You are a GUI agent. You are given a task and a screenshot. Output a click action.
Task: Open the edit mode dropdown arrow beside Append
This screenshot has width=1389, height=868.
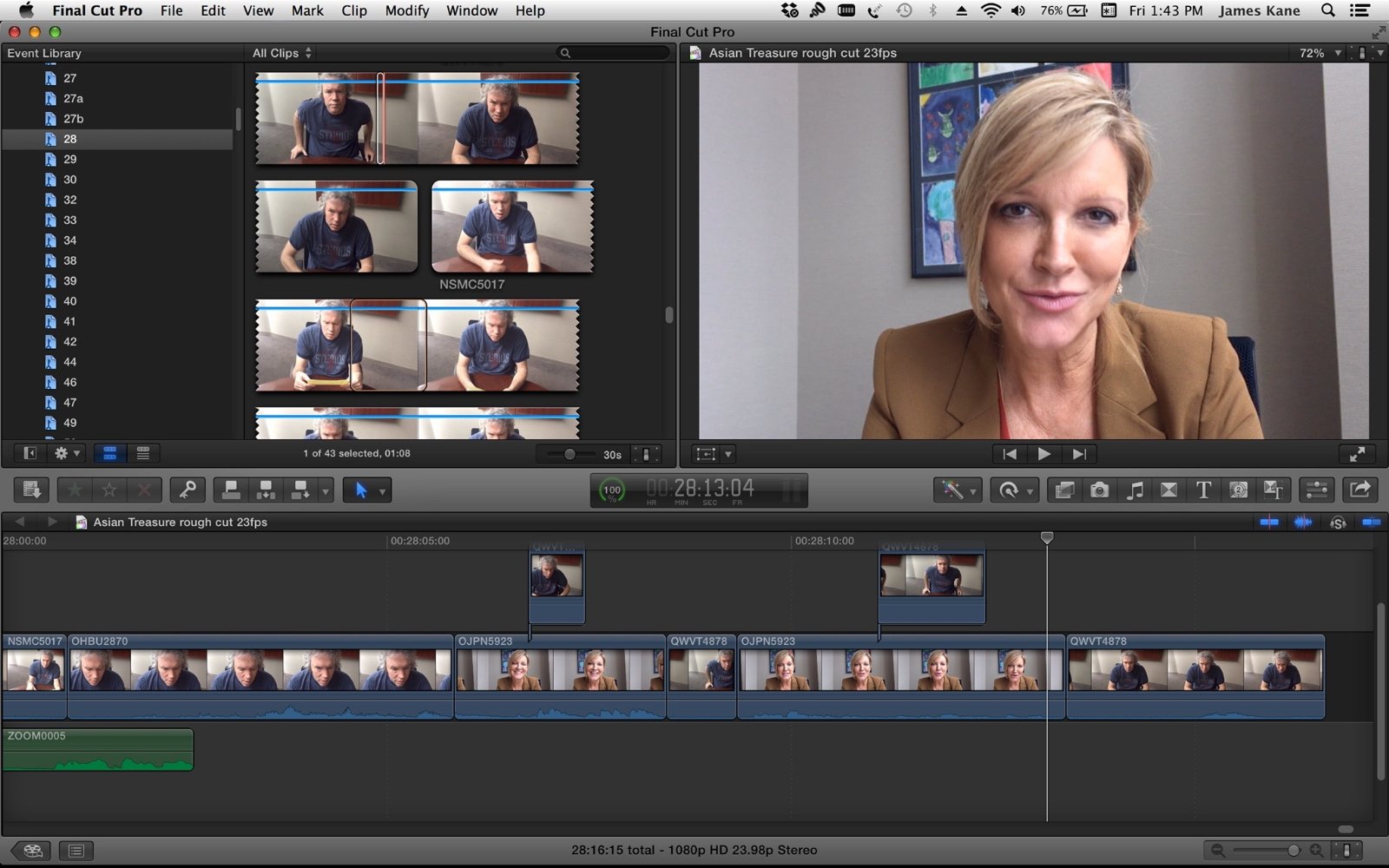(326, 491)
